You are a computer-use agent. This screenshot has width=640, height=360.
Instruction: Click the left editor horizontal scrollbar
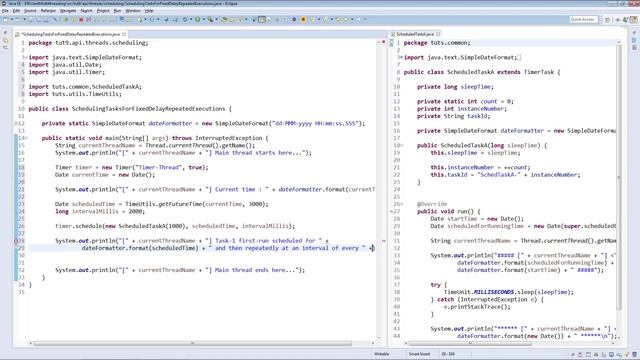pos(193,343)
